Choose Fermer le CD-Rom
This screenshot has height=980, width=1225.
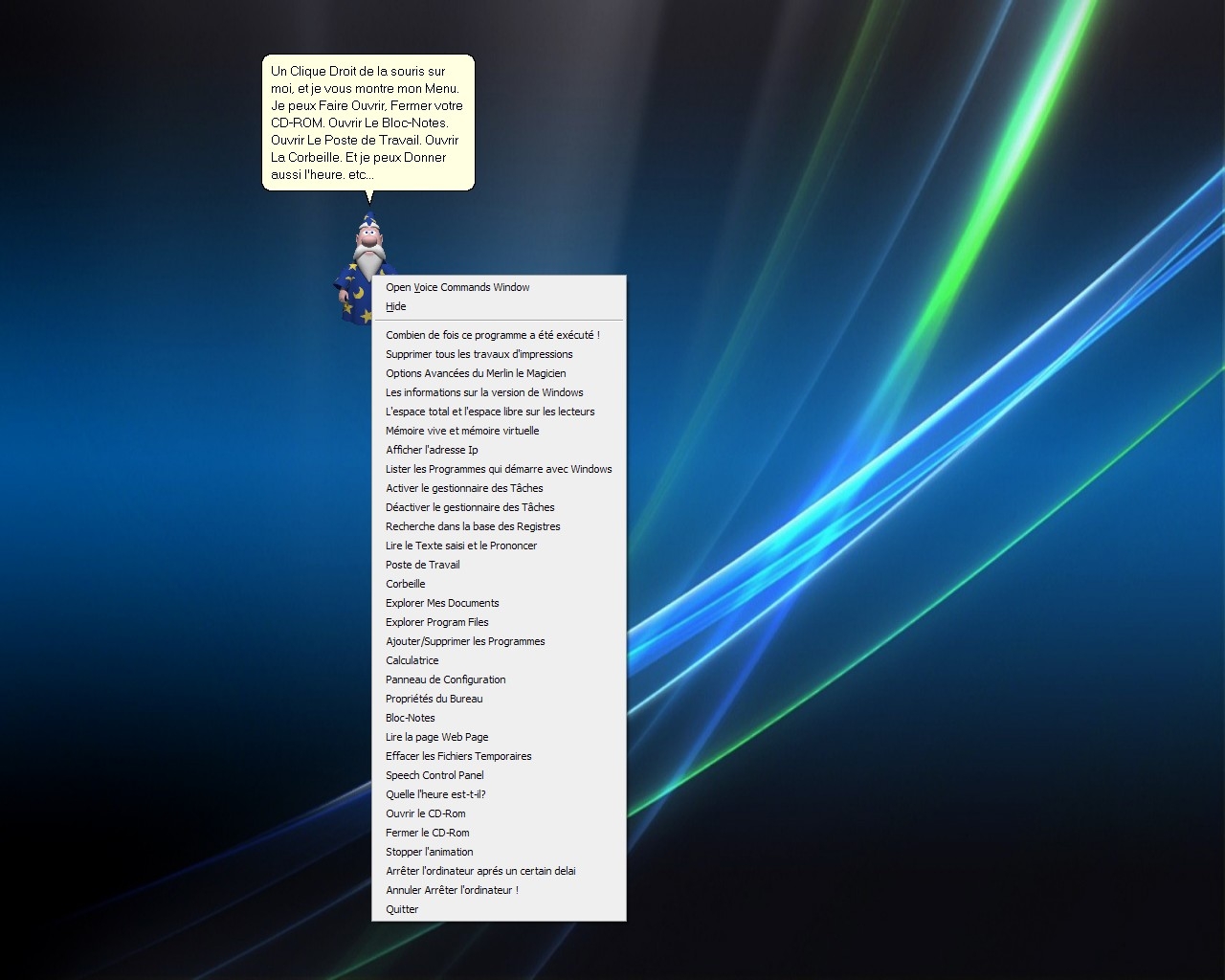[499, 833]
